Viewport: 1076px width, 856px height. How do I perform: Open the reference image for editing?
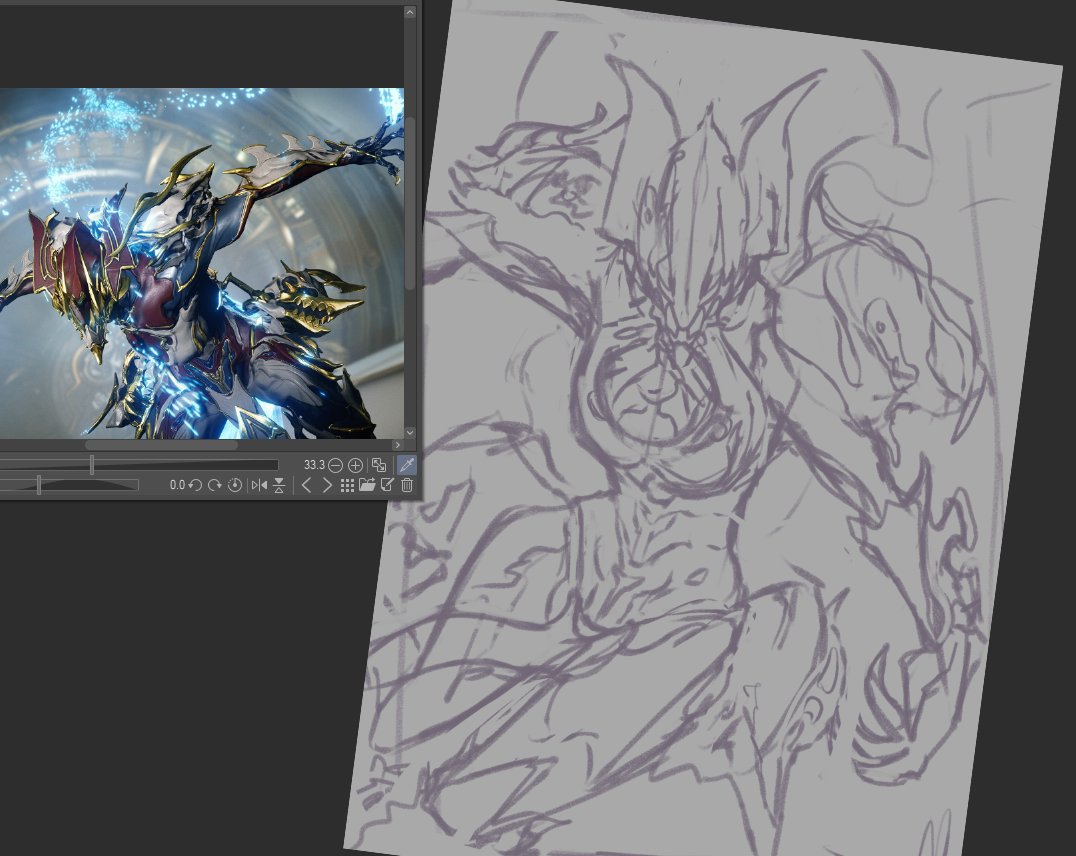coord(387,485)
